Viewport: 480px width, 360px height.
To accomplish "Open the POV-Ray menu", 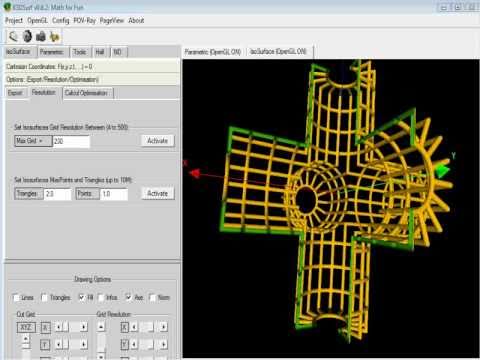I will [x=84, y=21].
